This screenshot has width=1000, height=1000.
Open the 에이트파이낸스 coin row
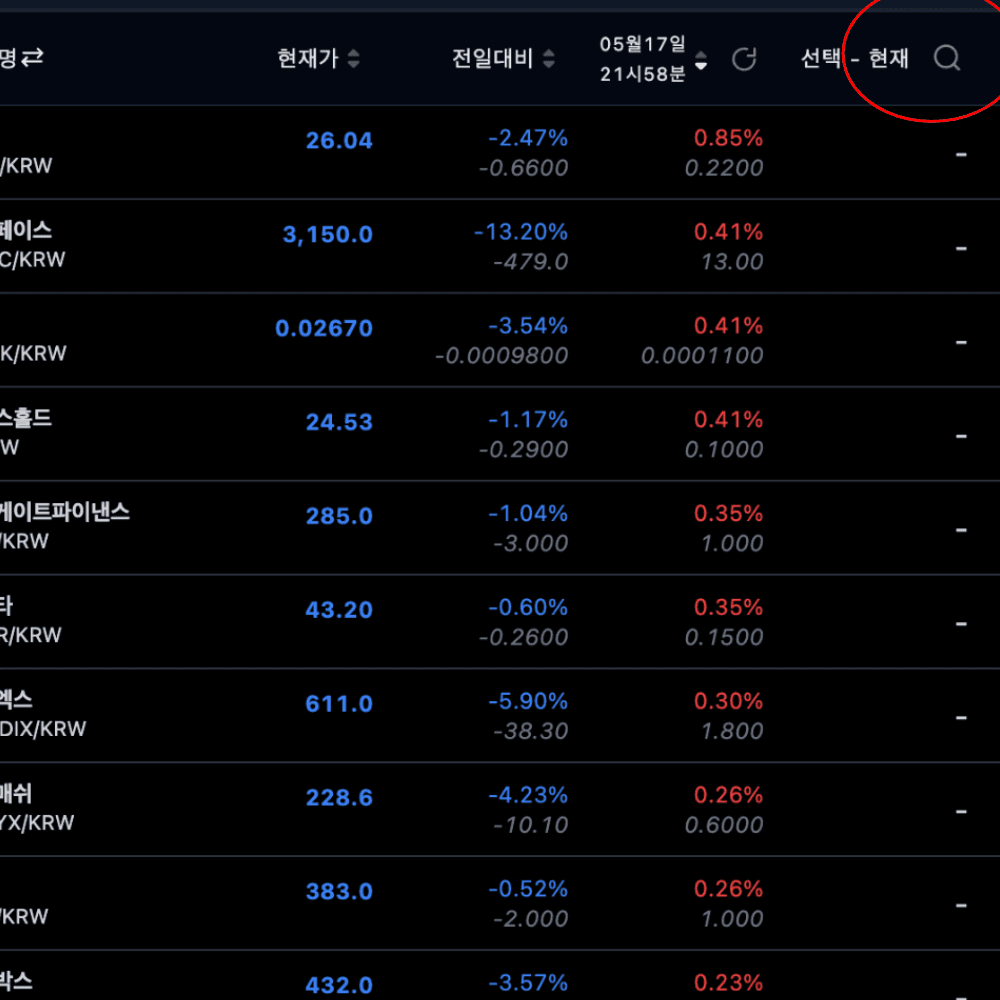pyautogui.click(x=65, y=512)
